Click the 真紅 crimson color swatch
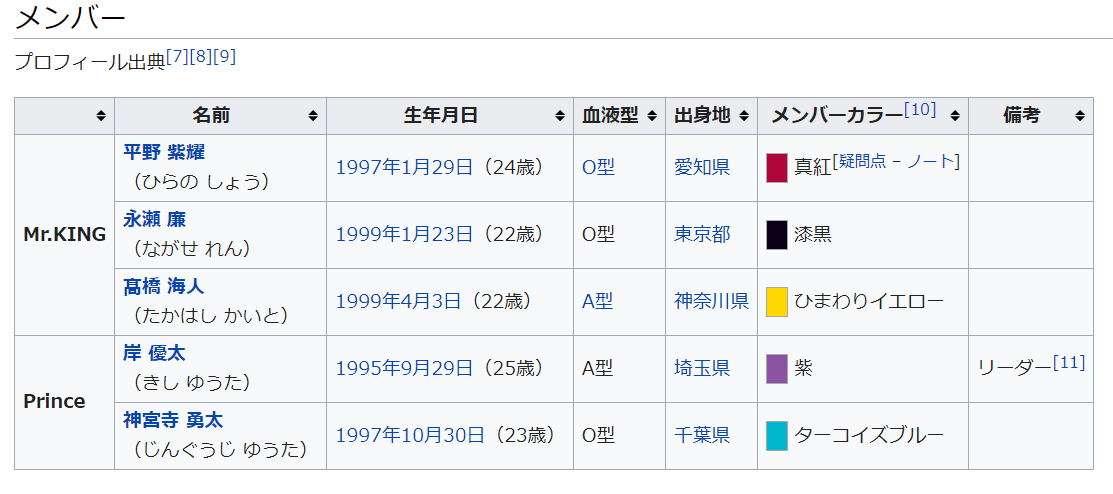This screenshot has height=494, width=1113. coord(777,168)
